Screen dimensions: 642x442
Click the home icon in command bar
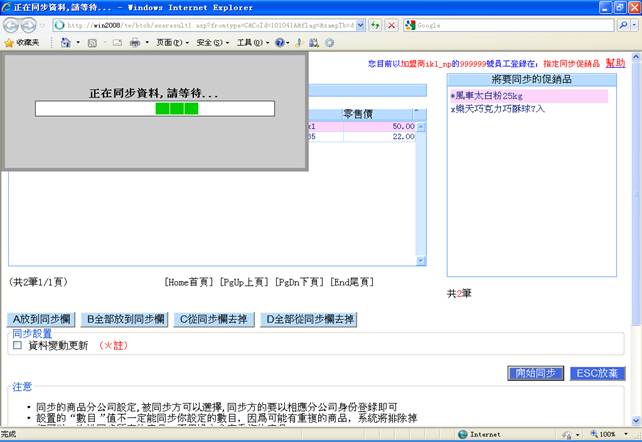click(x=66, y=43)
